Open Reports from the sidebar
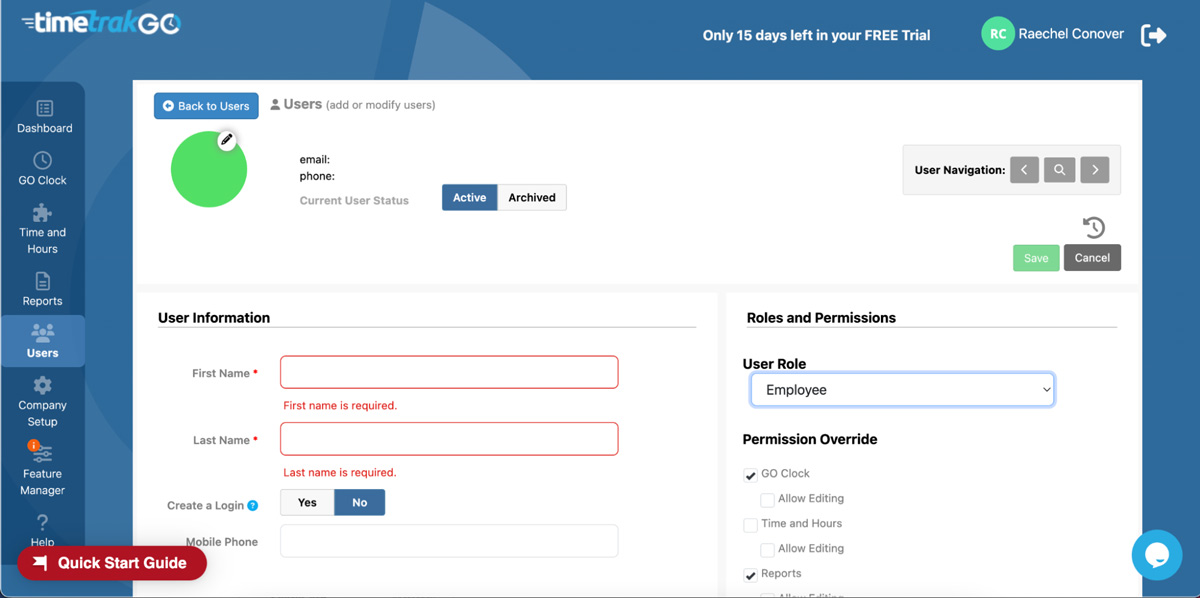1200x598 pixels. click(43, 290)
